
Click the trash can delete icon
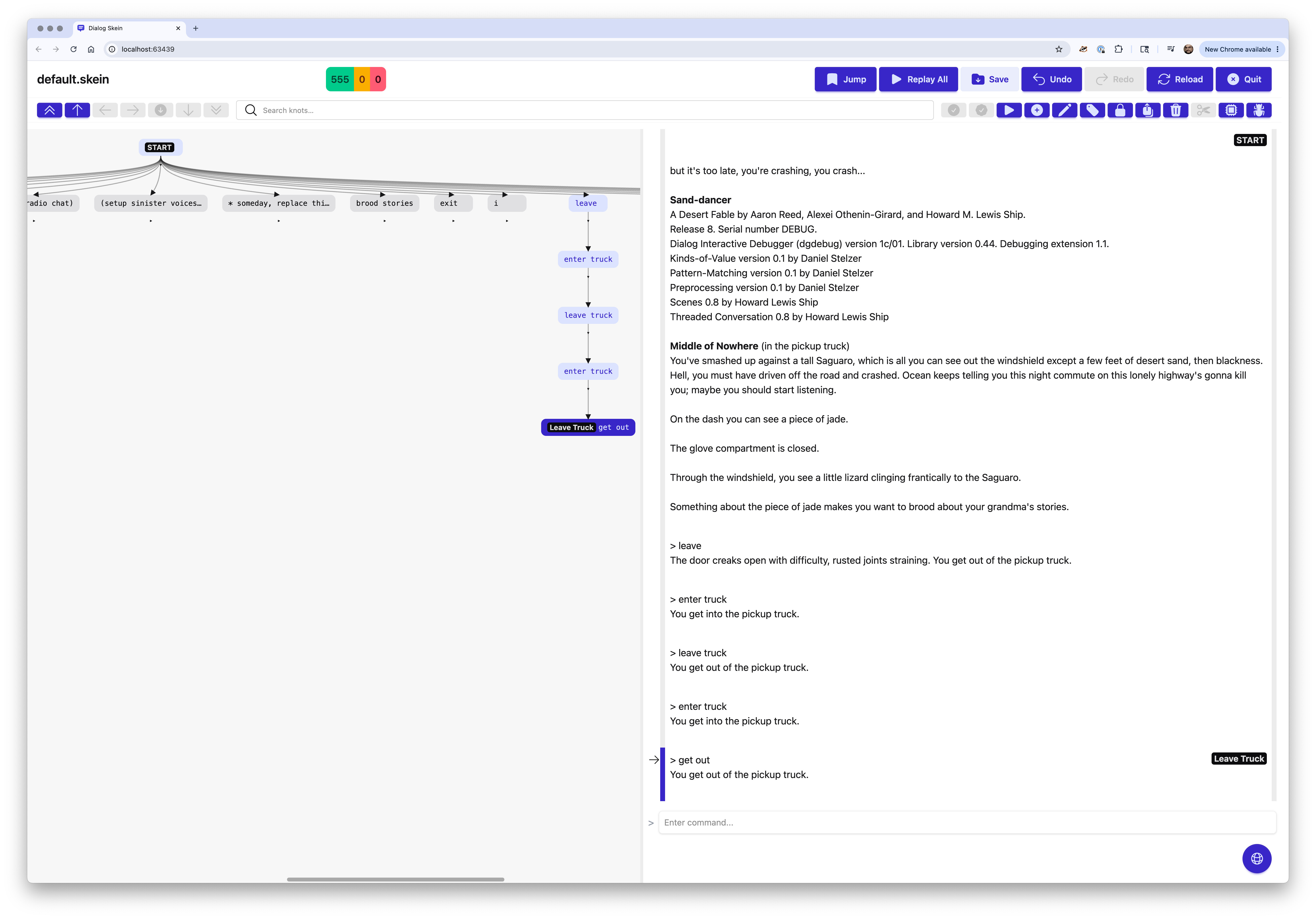[x=1176, y=110]
